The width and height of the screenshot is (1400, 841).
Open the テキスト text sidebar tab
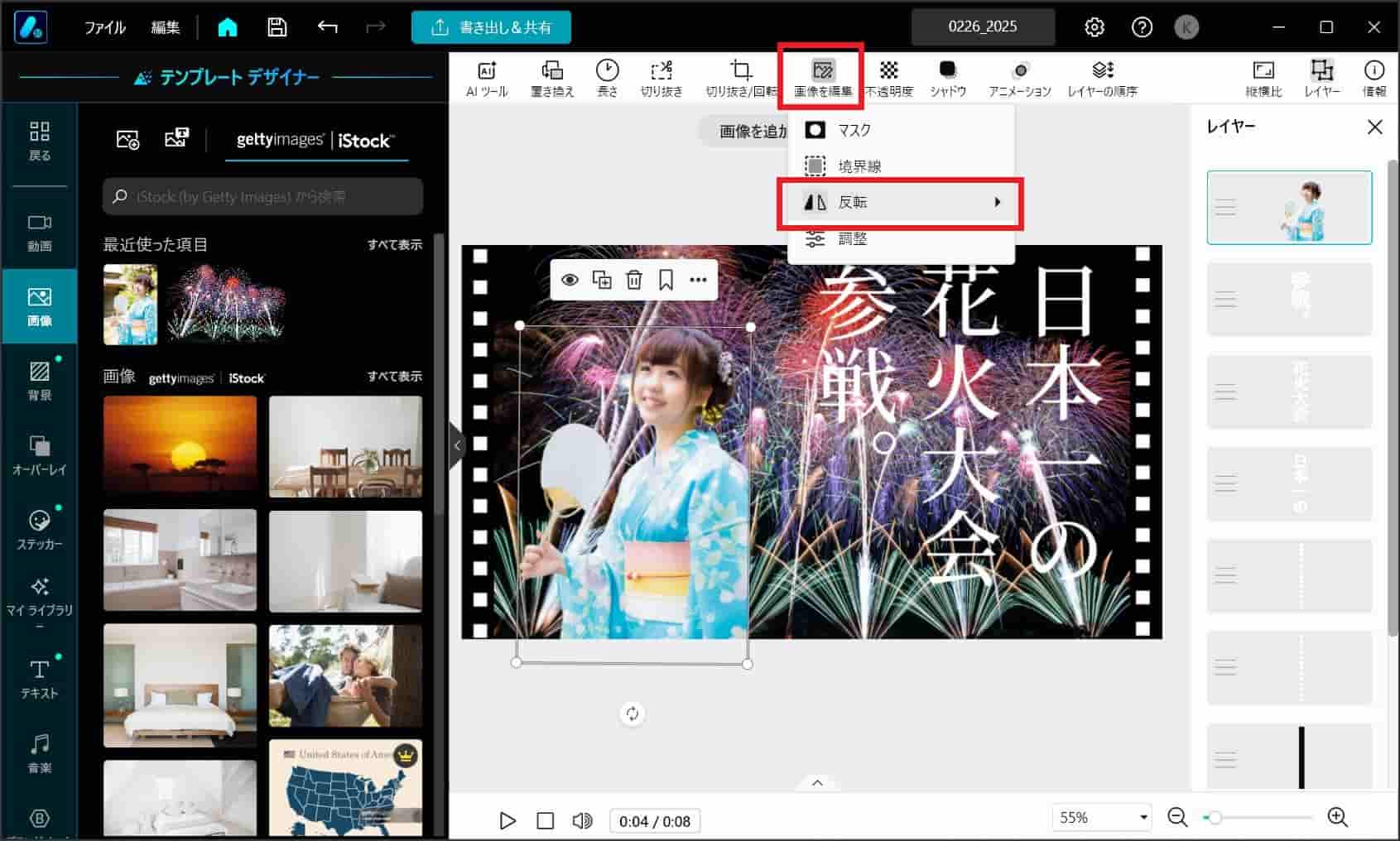click(x=40, y=680)
